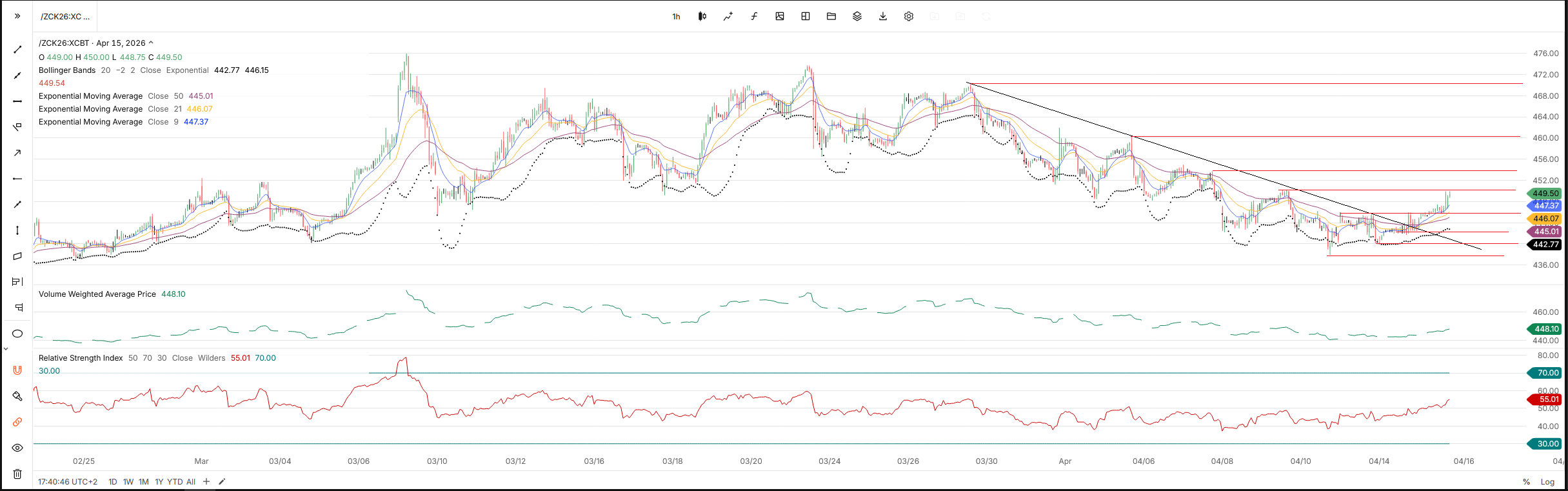The width and height of the screenshot is (1568, 491).
Task: Expand the collapsed sidebar with double chevron
Action: [17, 16]
